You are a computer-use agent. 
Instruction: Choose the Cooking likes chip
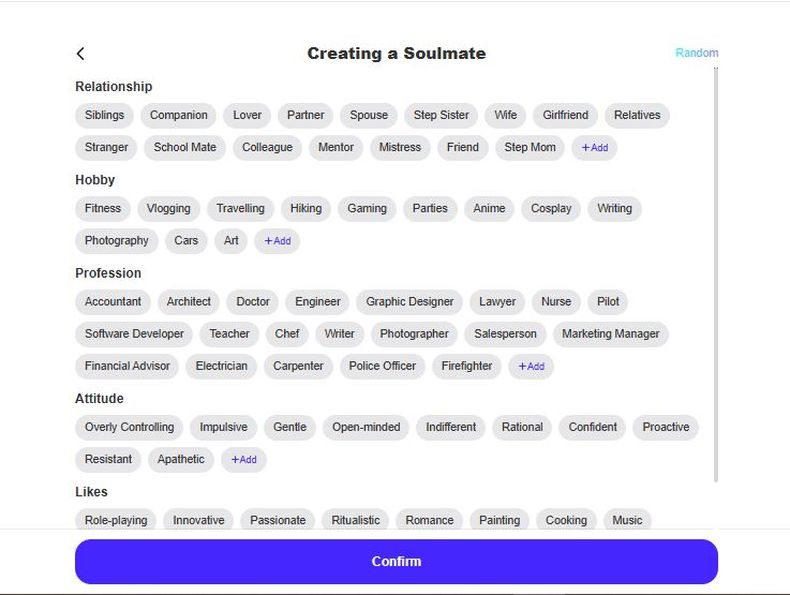[x=566, y=520]
